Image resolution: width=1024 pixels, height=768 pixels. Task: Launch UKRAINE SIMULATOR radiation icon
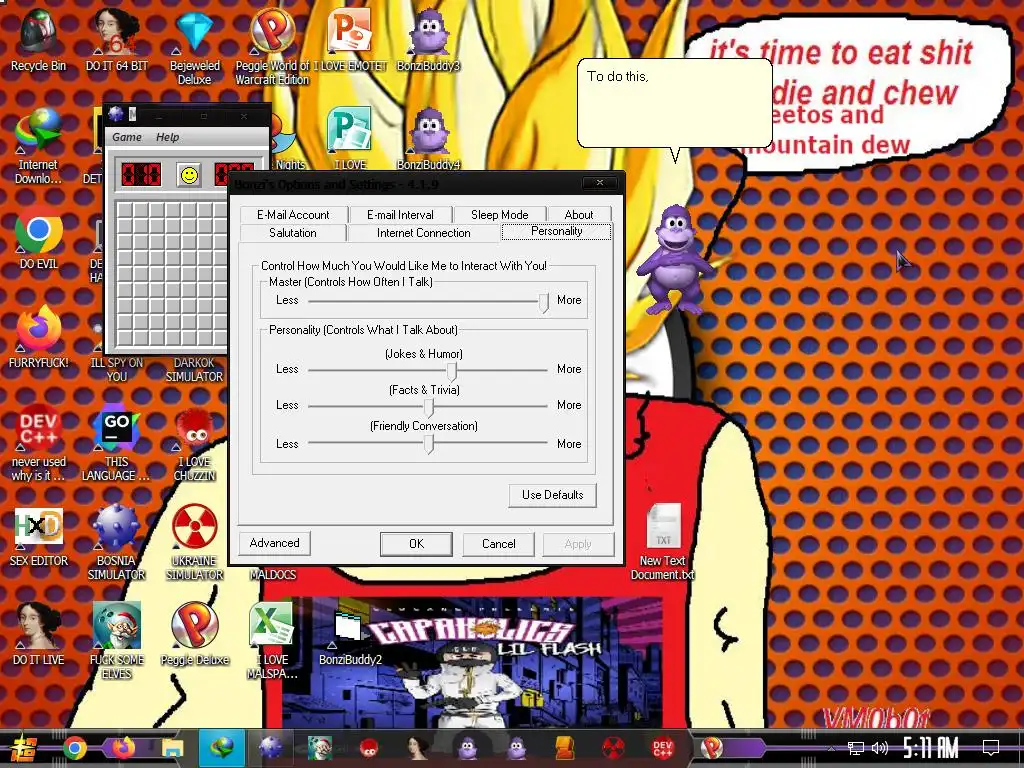pos(195,542)
